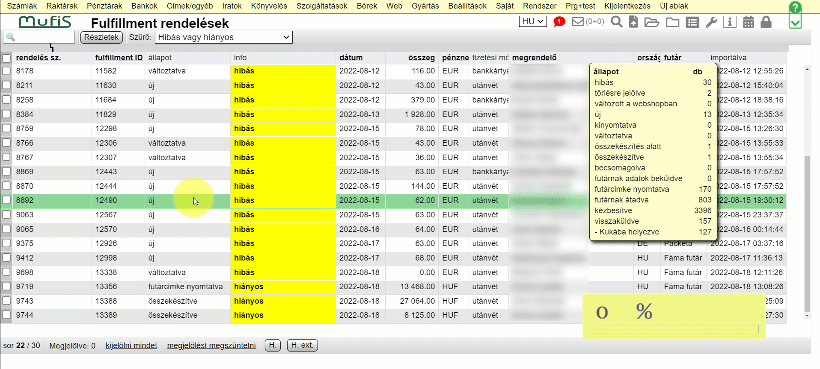820x369 pixels.
Task: Click the progress bar under 0 %
Action: click(x=674, y=329)
